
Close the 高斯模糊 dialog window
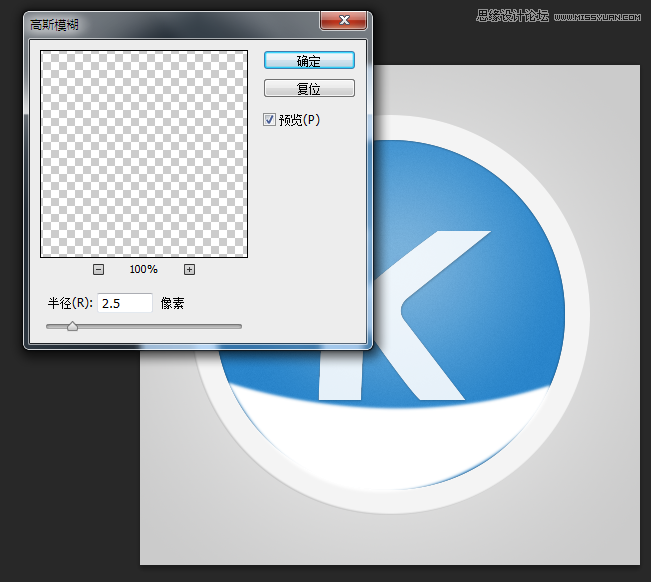pos(343,20)
